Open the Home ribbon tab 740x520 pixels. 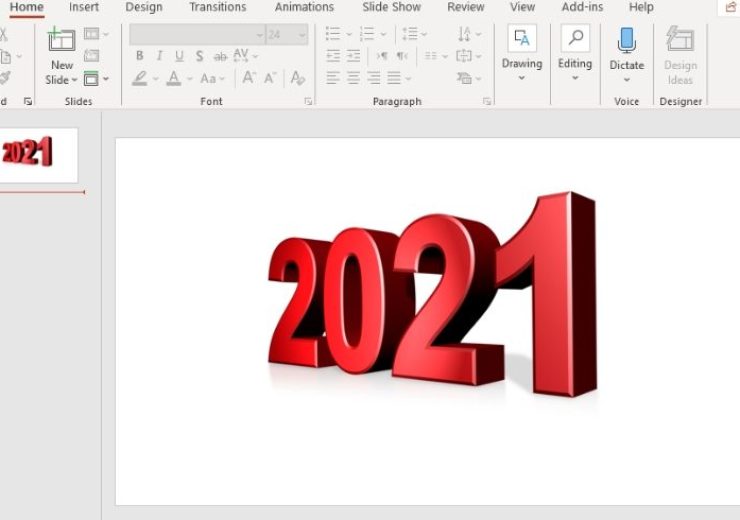pos(26,7)
